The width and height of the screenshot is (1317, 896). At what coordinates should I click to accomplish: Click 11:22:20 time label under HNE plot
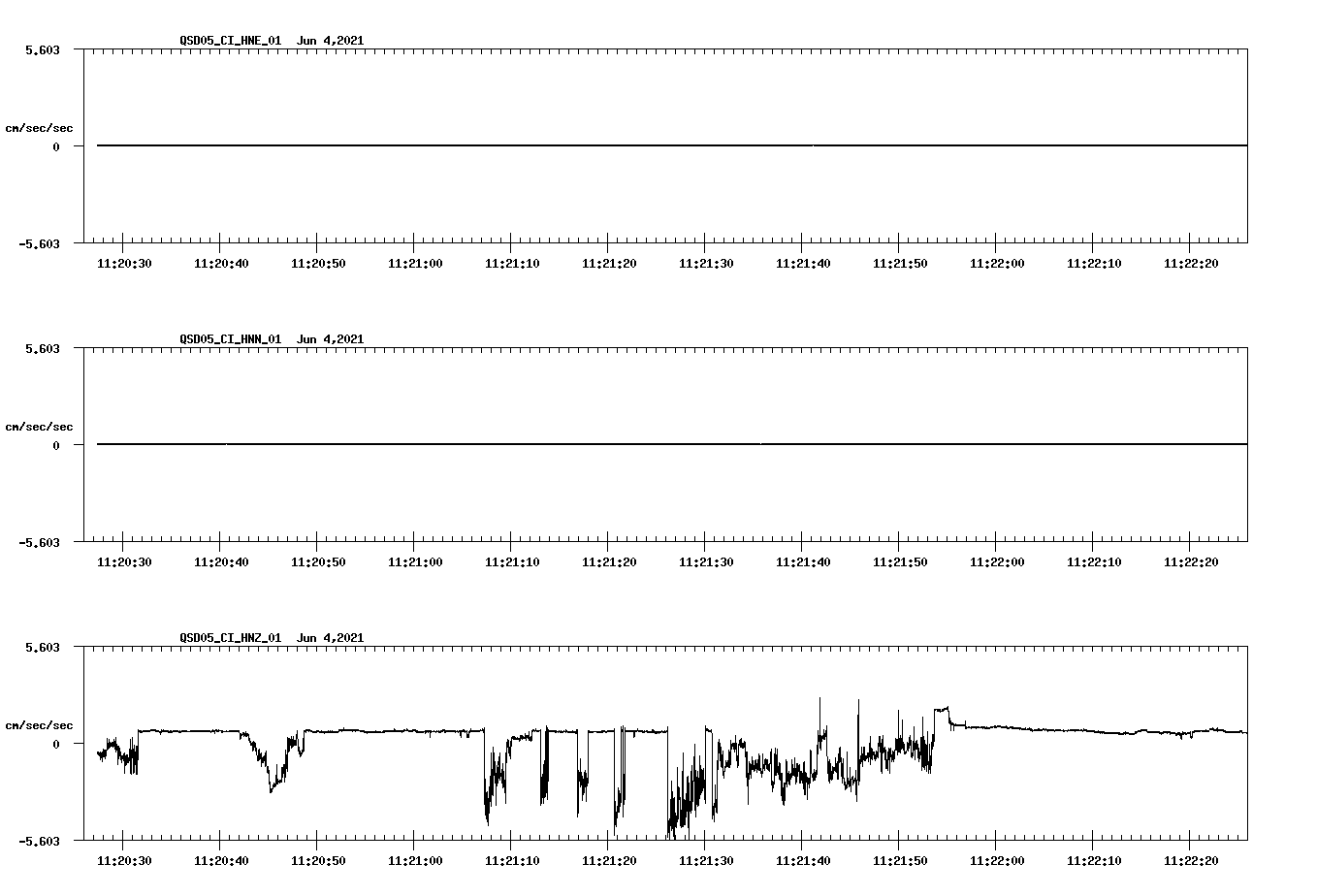(1191, 264)
